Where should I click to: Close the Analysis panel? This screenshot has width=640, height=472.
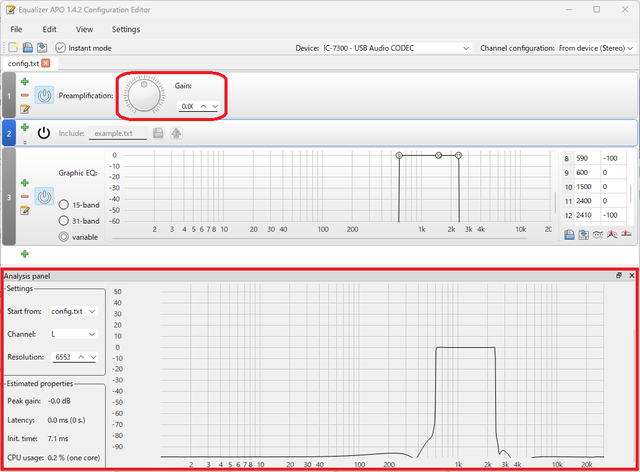631,276
